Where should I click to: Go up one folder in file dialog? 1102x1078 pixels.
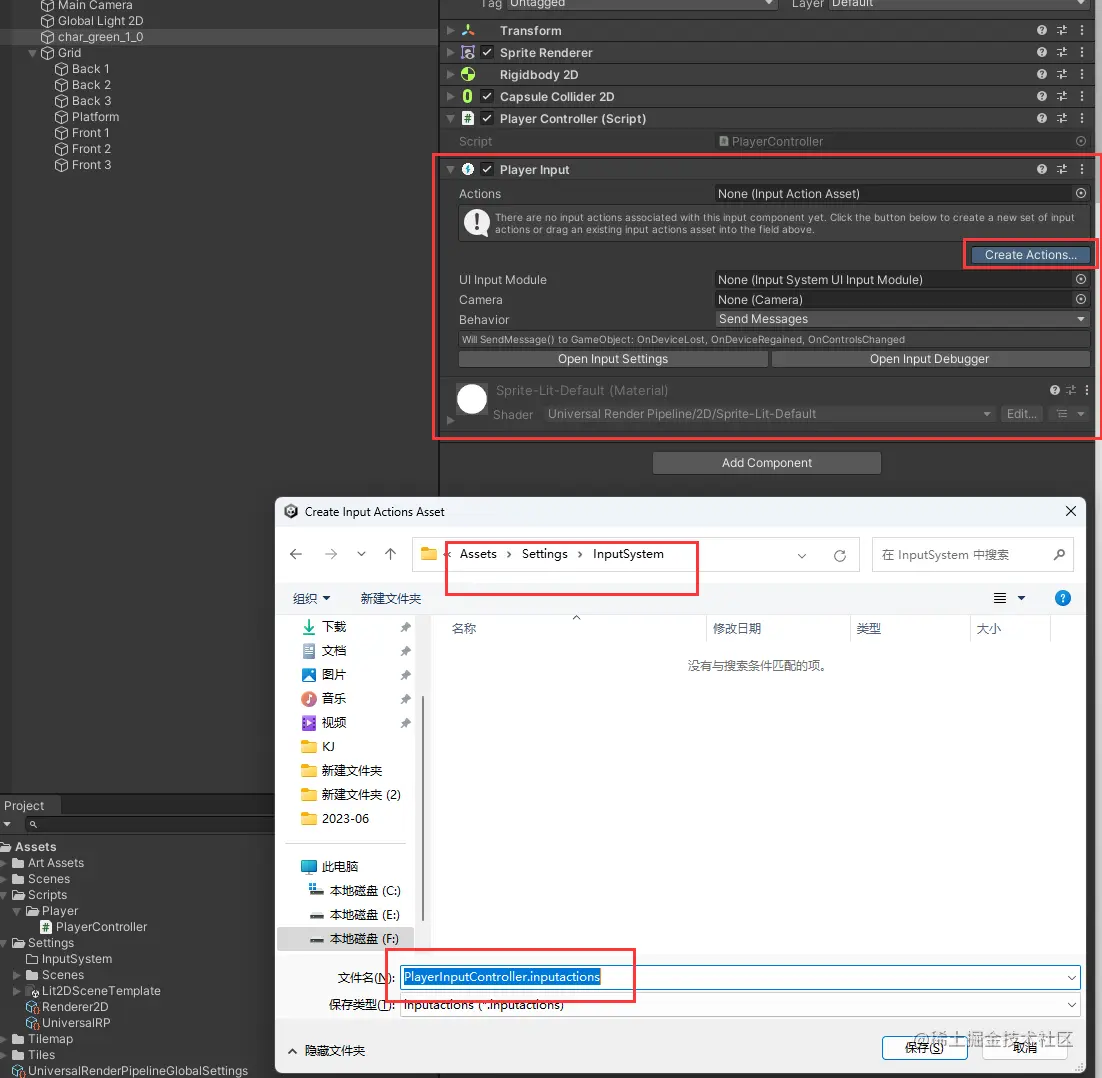[391, 554]
